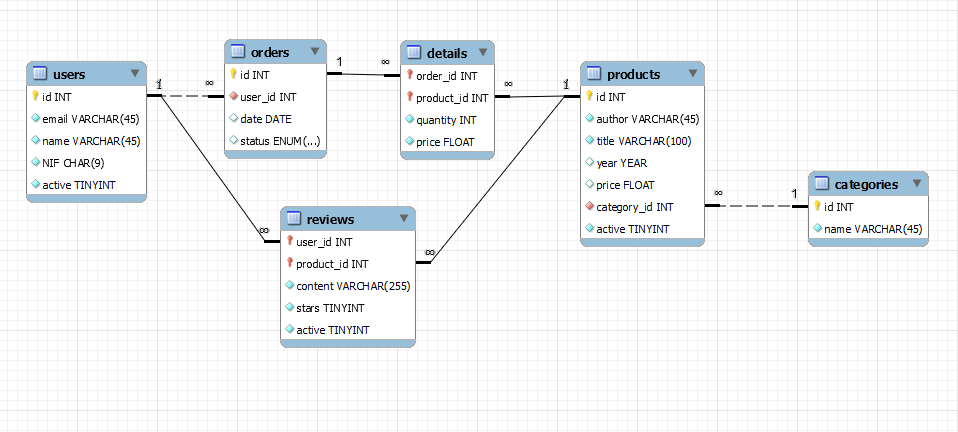Select the 'price FLOAT' column in details
The height and width of the screenshot is (432, 958).
447,142
